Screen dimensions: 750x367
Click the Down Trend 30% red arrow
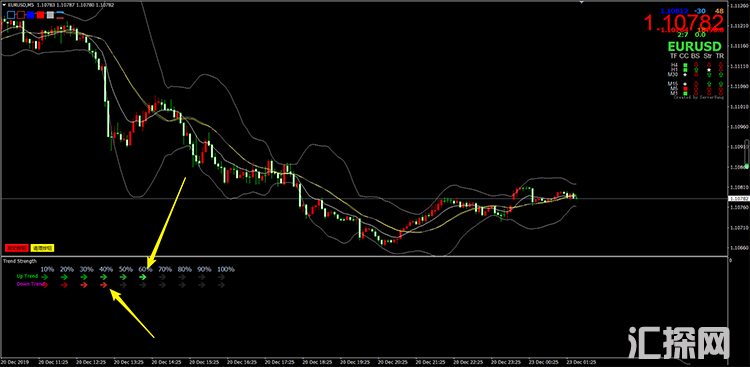point(84,285)
